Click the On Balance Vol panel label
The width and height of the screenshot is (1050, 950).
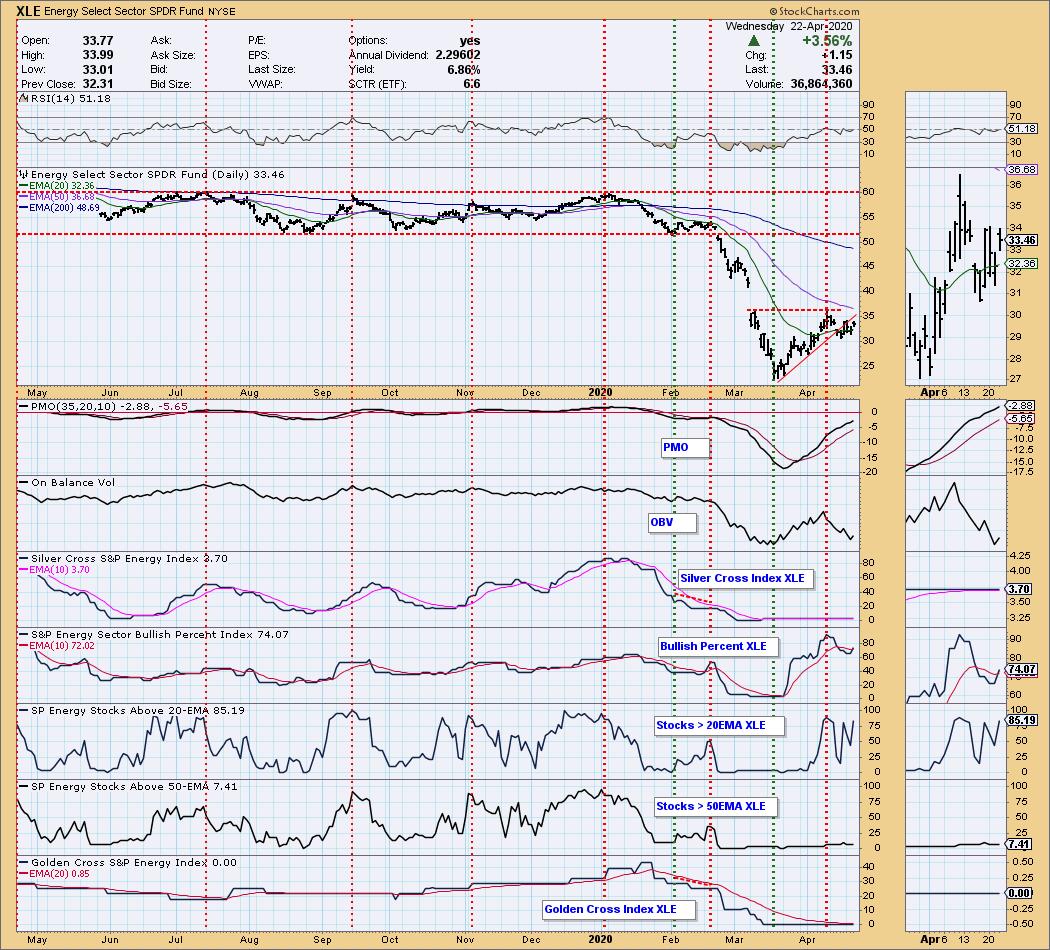(73, 483)
